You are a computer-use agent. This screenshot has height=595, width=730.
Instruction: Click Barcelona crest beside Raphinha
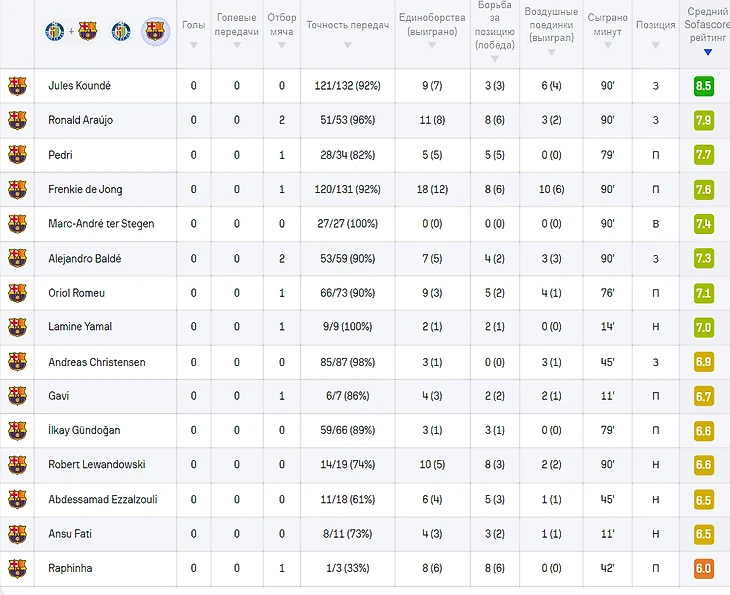tap(17, 568)
